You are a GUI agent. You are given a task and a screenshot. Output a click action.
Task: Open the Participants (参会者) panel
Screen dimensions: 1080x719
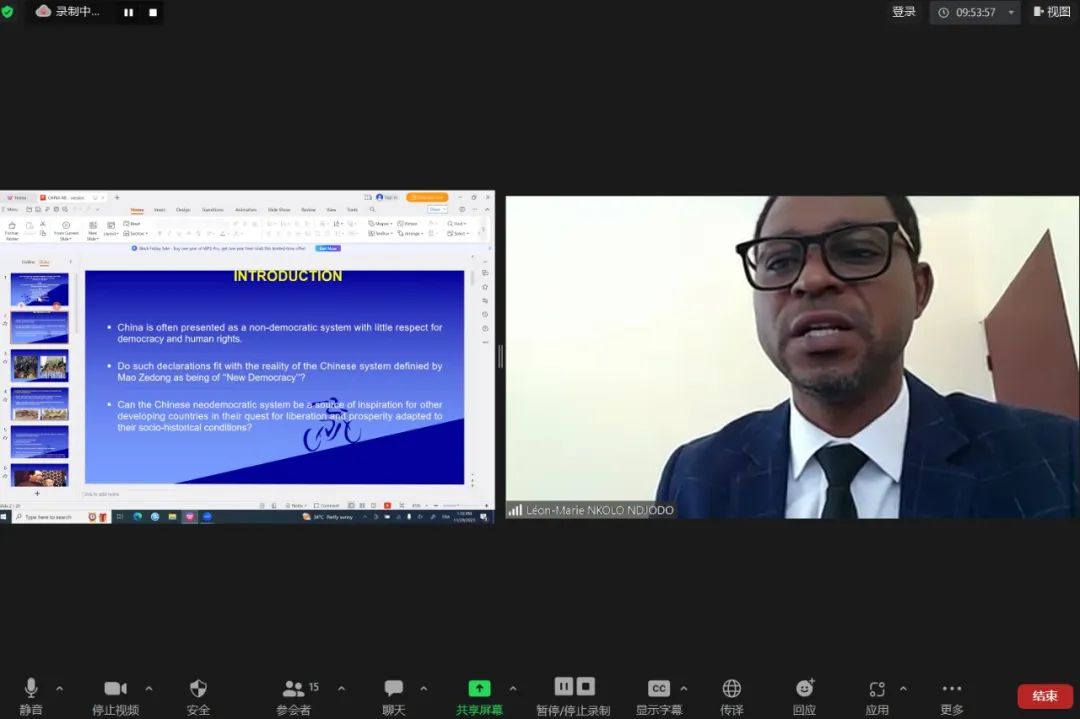click(x=293, y=688)
